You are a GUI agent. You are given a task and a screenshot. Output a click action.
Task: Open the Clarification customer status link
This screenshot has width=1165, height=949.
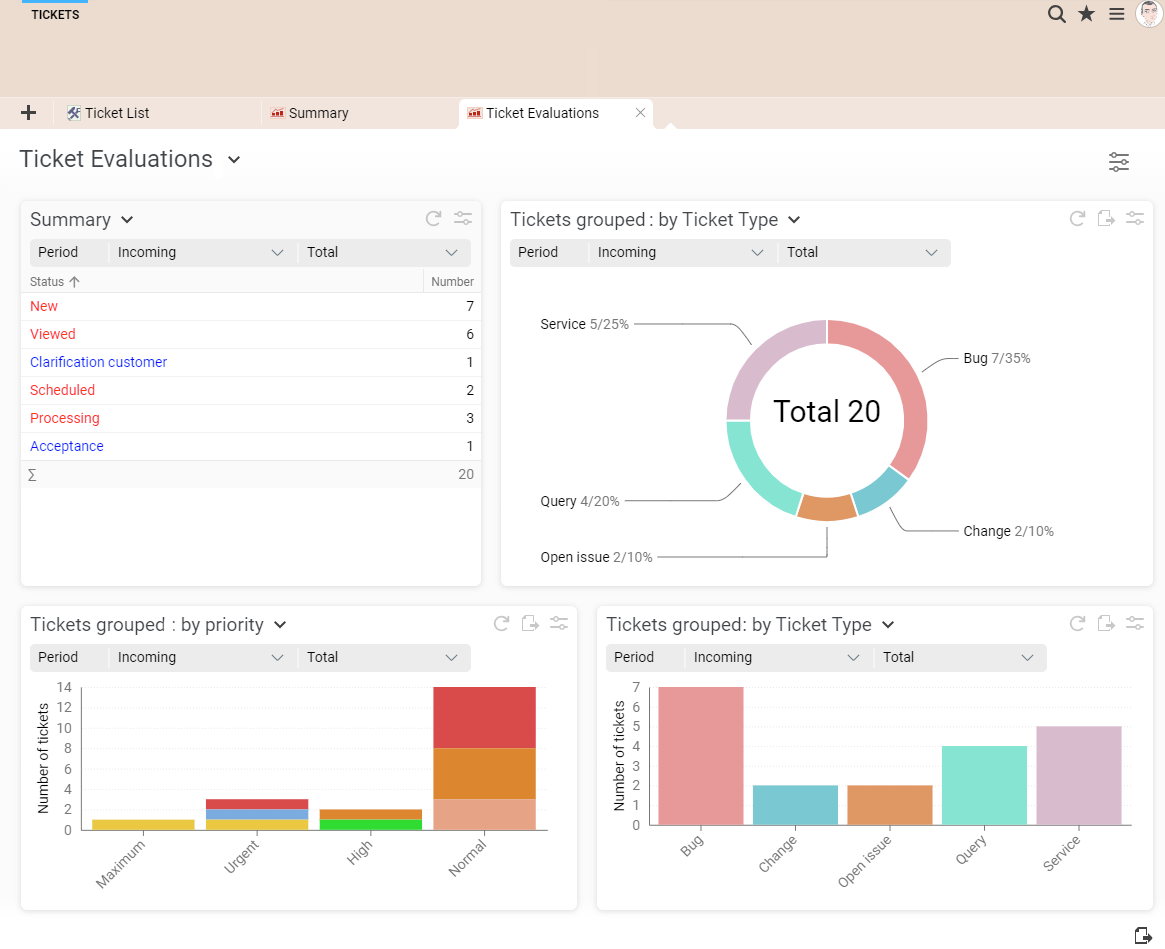(98, 362)
